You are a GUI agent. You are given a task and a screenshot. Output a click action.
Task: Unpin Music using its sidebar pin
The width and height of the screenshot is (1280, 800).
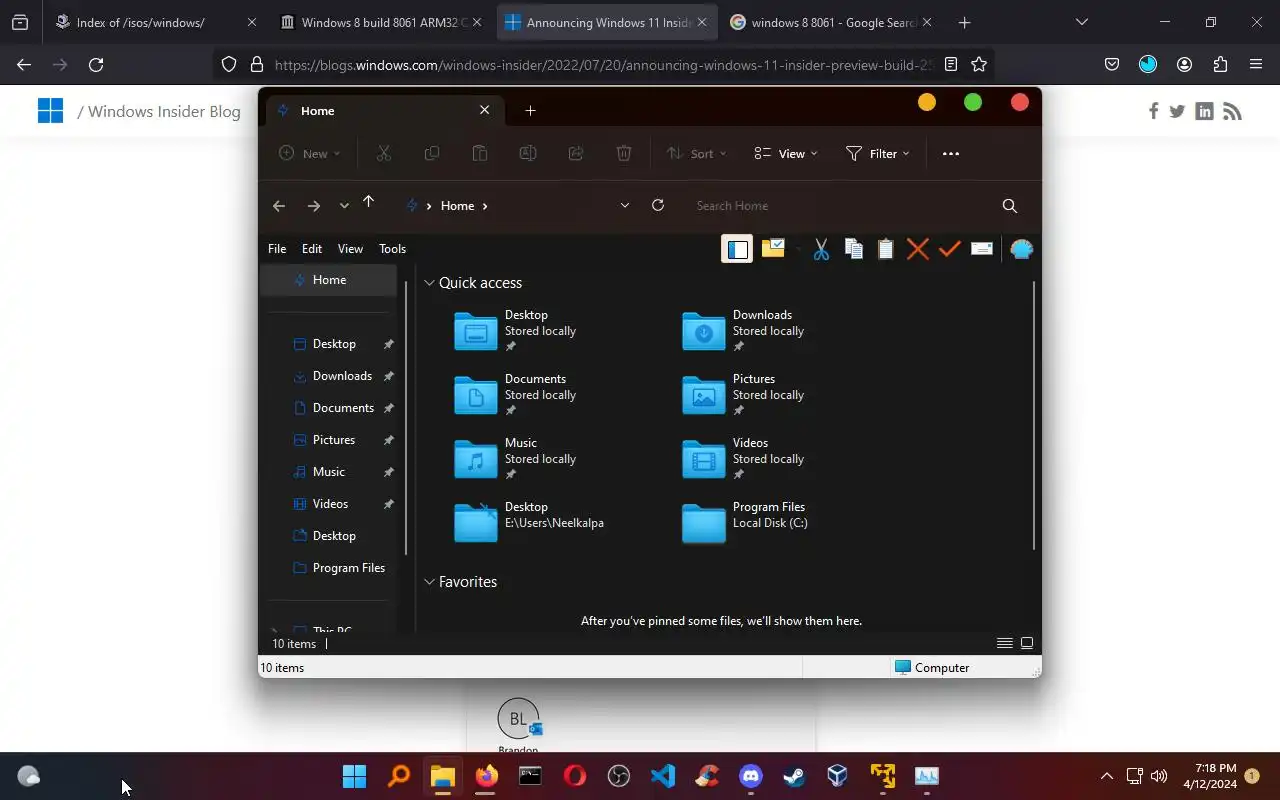[389, 472]
